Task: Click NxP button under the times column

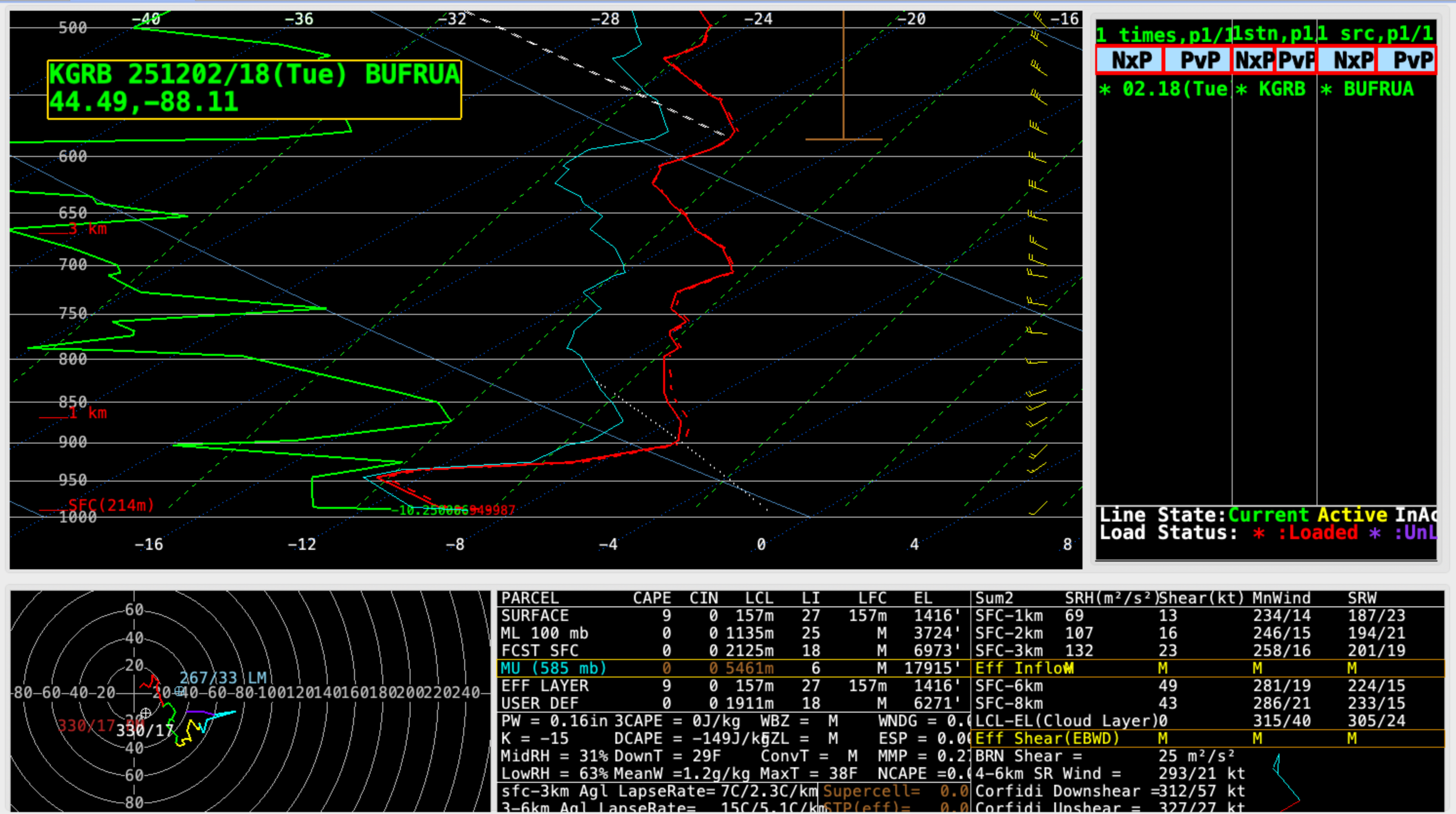Action: tap(1129, 60)
